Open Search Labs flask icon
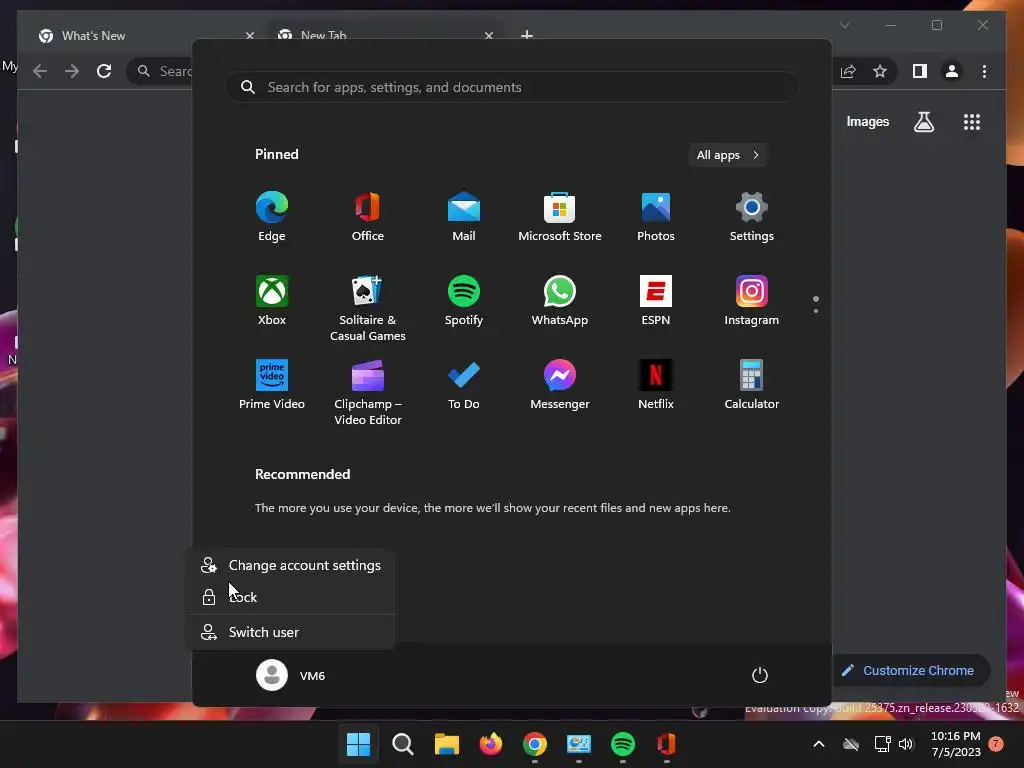Viewport: 1024px width, 768px height. pos(923,121)
